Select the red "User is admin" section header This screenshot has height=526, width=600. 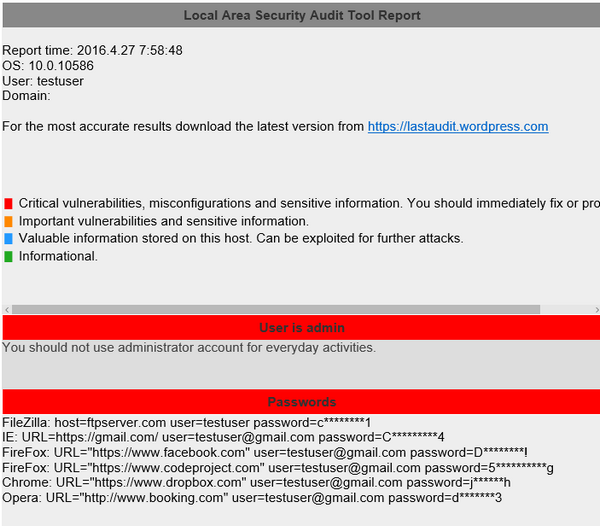[301, 328]
